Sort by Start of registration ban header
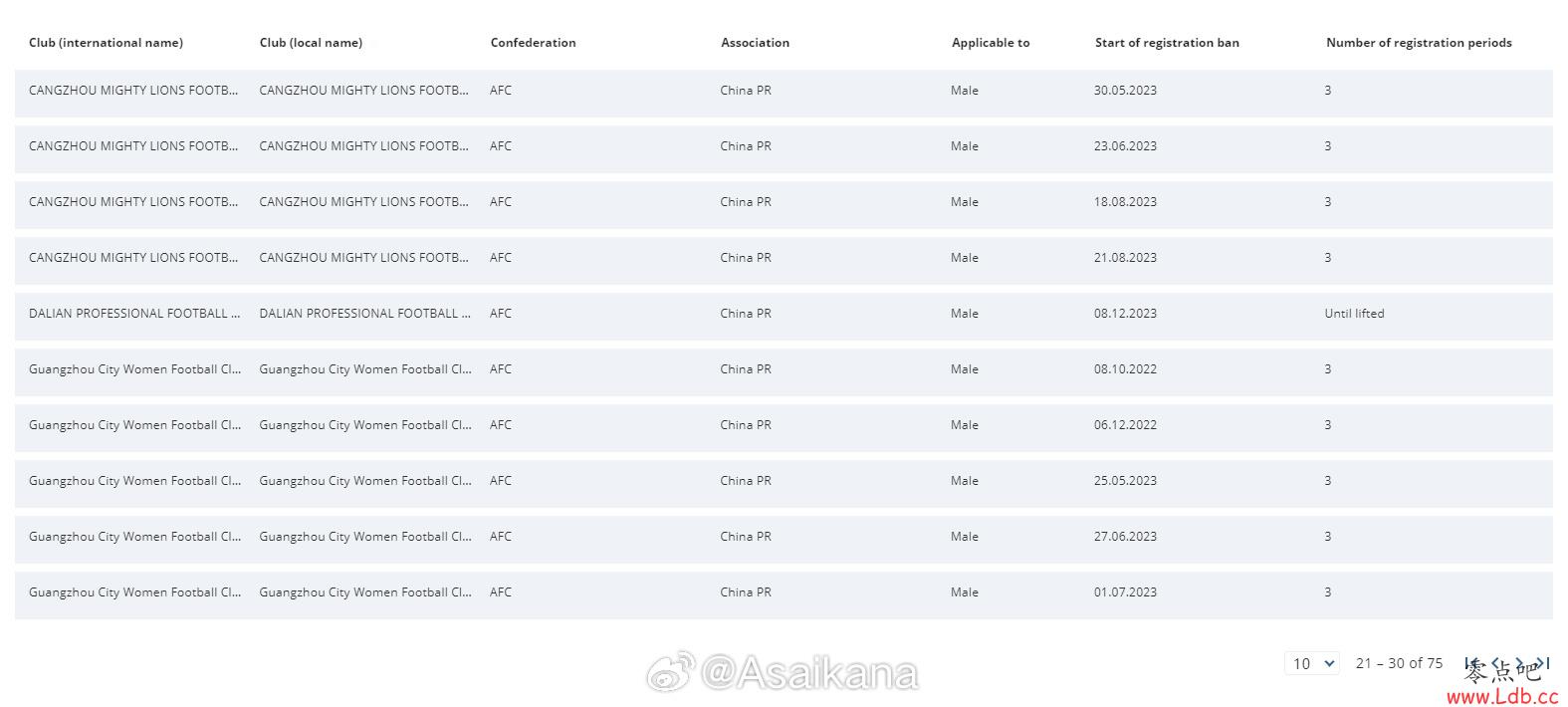This screenshot has height=707, width=1568. coord(1167,43)
